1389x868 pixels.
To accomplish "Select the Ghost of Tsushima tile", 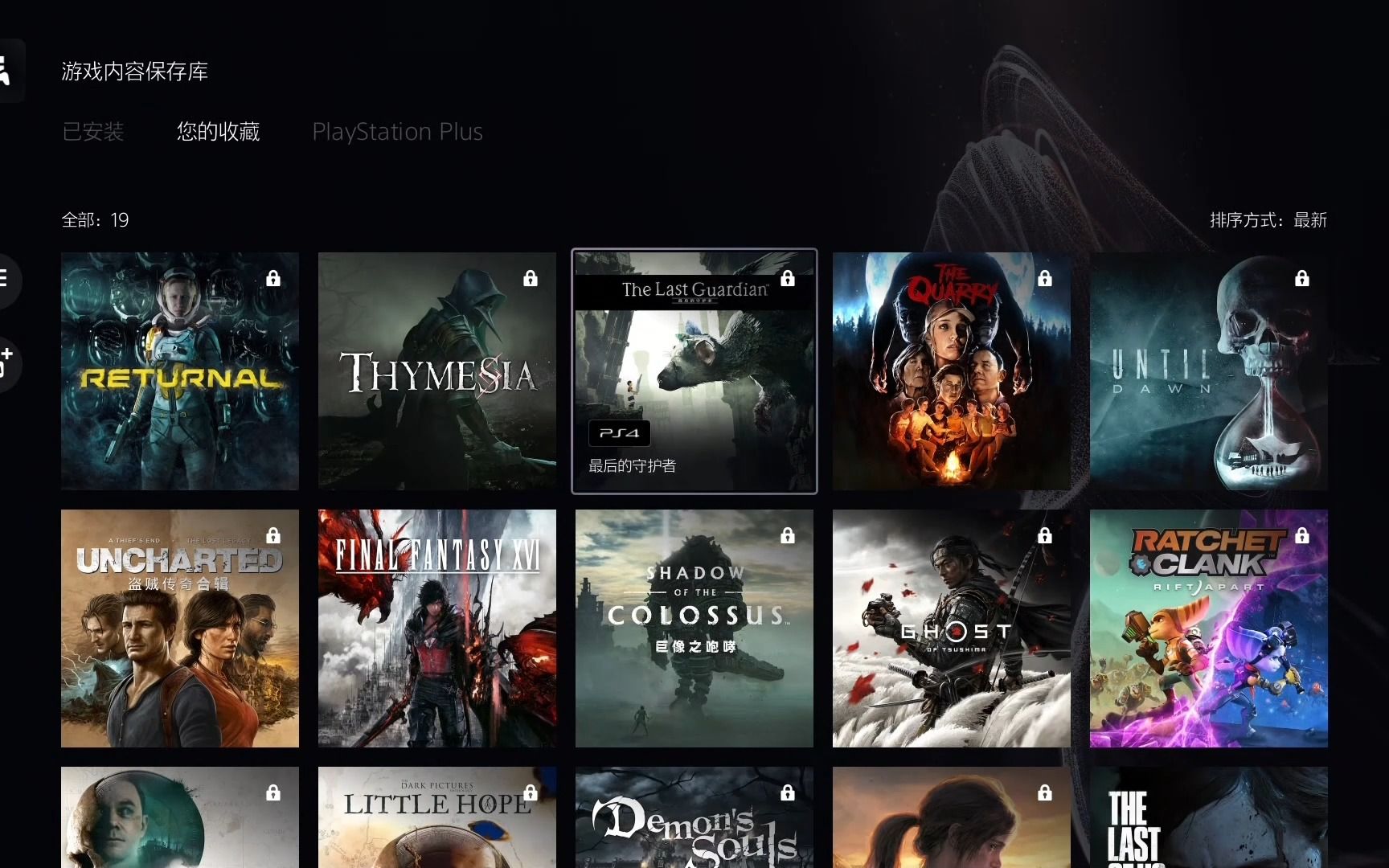I will (952, 628).
